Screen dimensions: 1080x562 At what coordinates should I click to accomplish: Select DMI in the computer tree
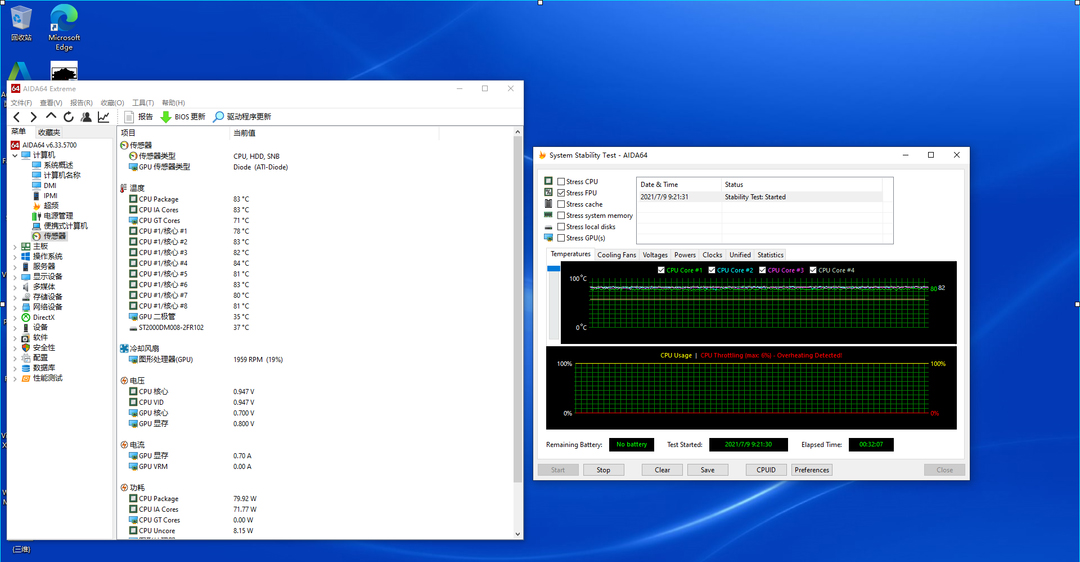point(50,185)
